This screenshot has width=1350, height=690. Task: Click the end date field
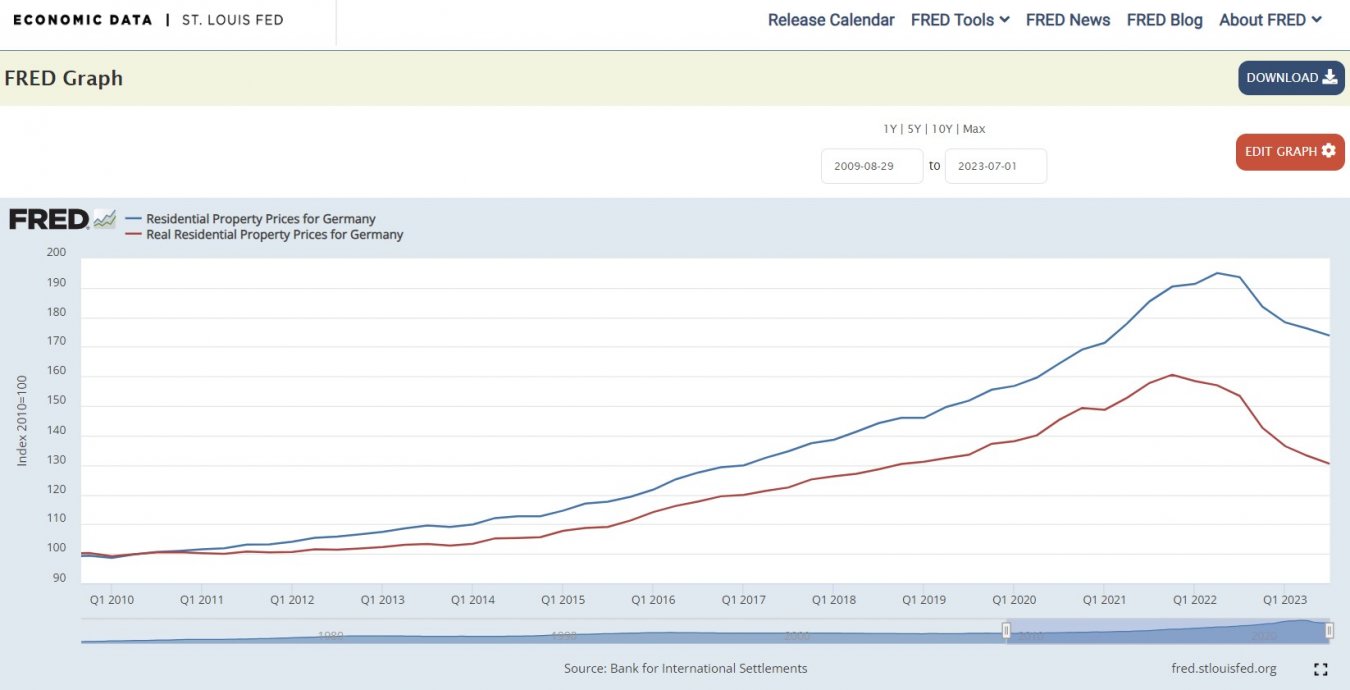tap(995, 166)
